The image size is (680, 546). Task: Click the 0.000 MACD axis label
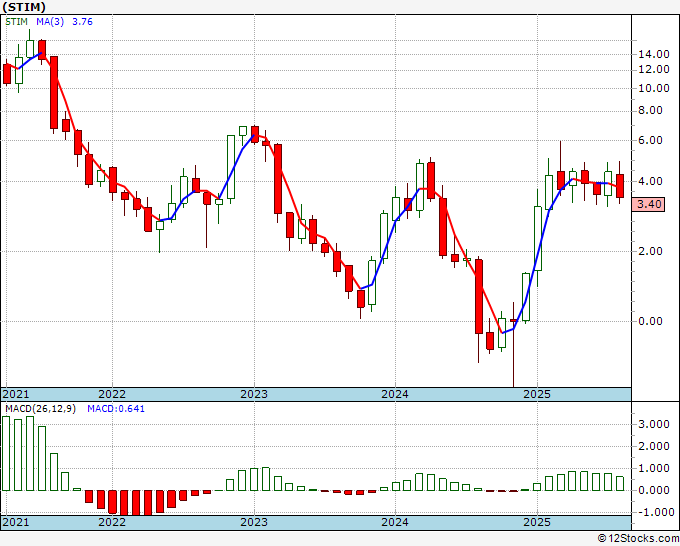(x=654, y=491)
